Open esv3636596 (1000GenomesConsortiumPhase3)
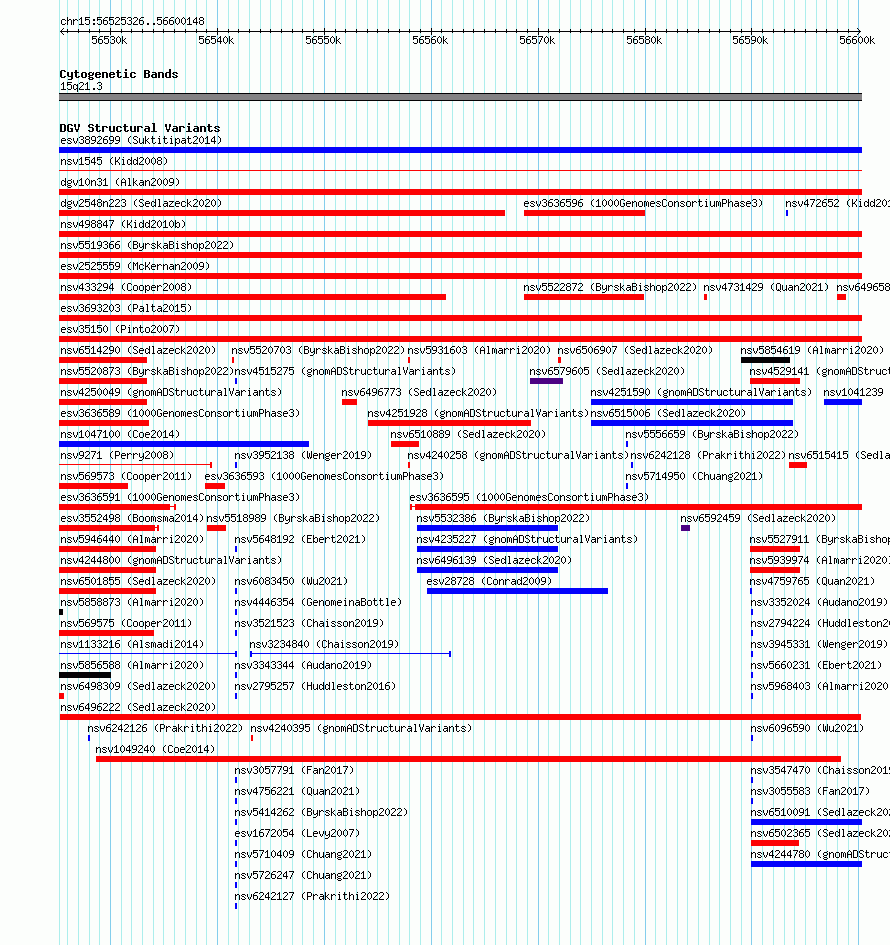Image resolution: width=890 pixels, height=945 pixels. (x=643, y=204)
